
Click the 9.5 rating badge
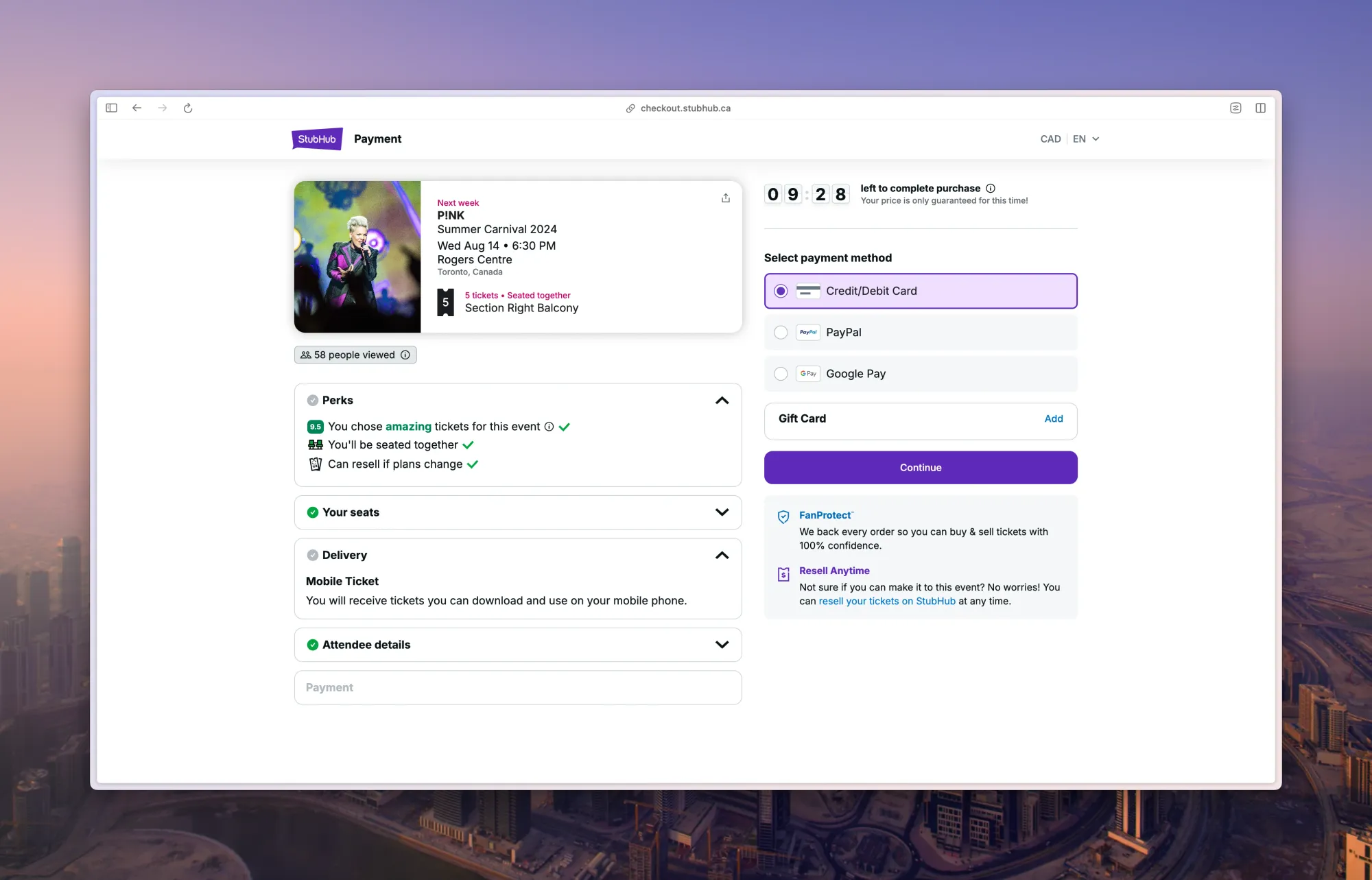click(316, 427)
